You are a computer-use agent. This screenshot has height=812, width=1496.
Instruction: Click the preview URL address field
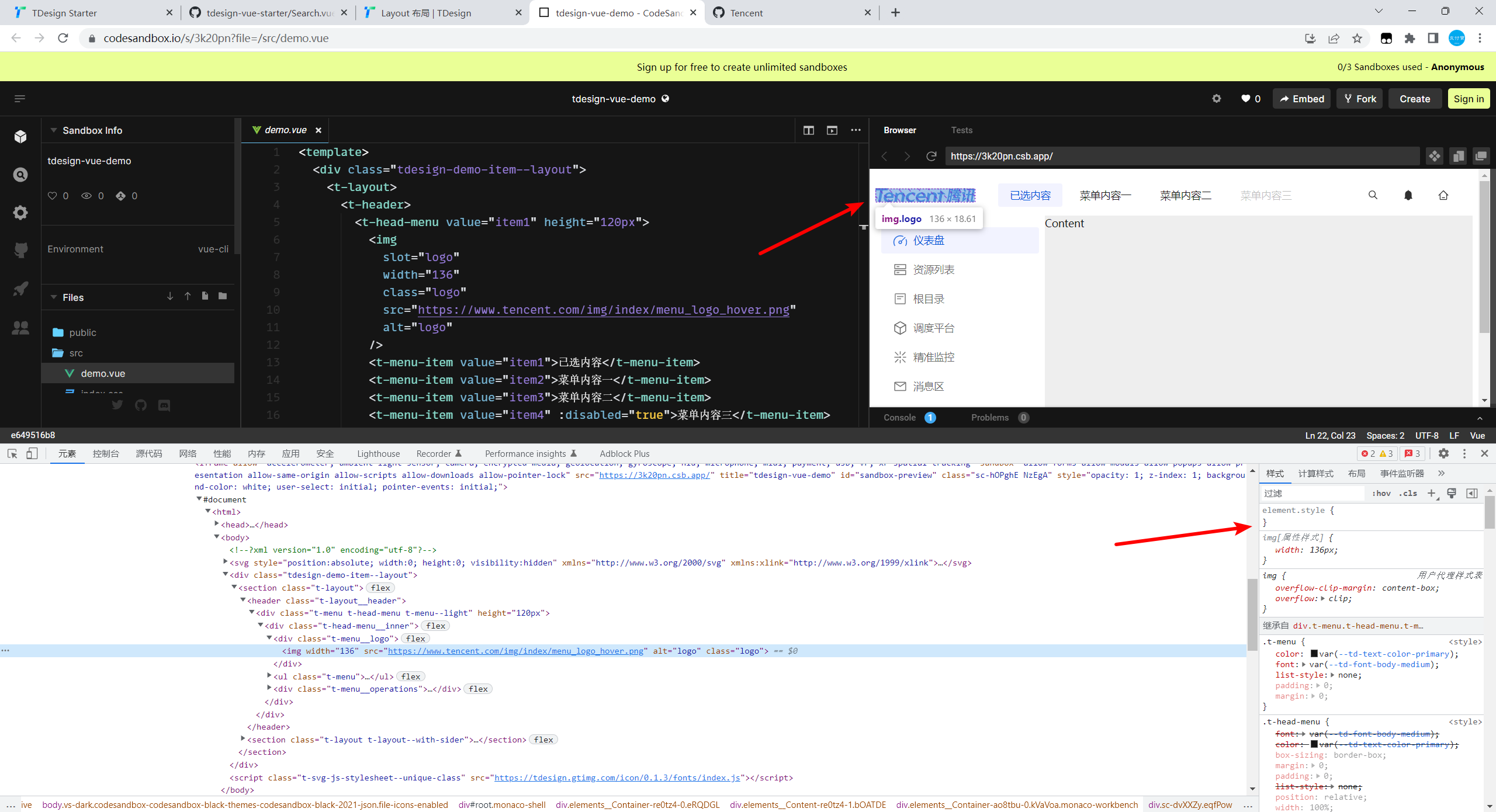[x=1182, y=156]
